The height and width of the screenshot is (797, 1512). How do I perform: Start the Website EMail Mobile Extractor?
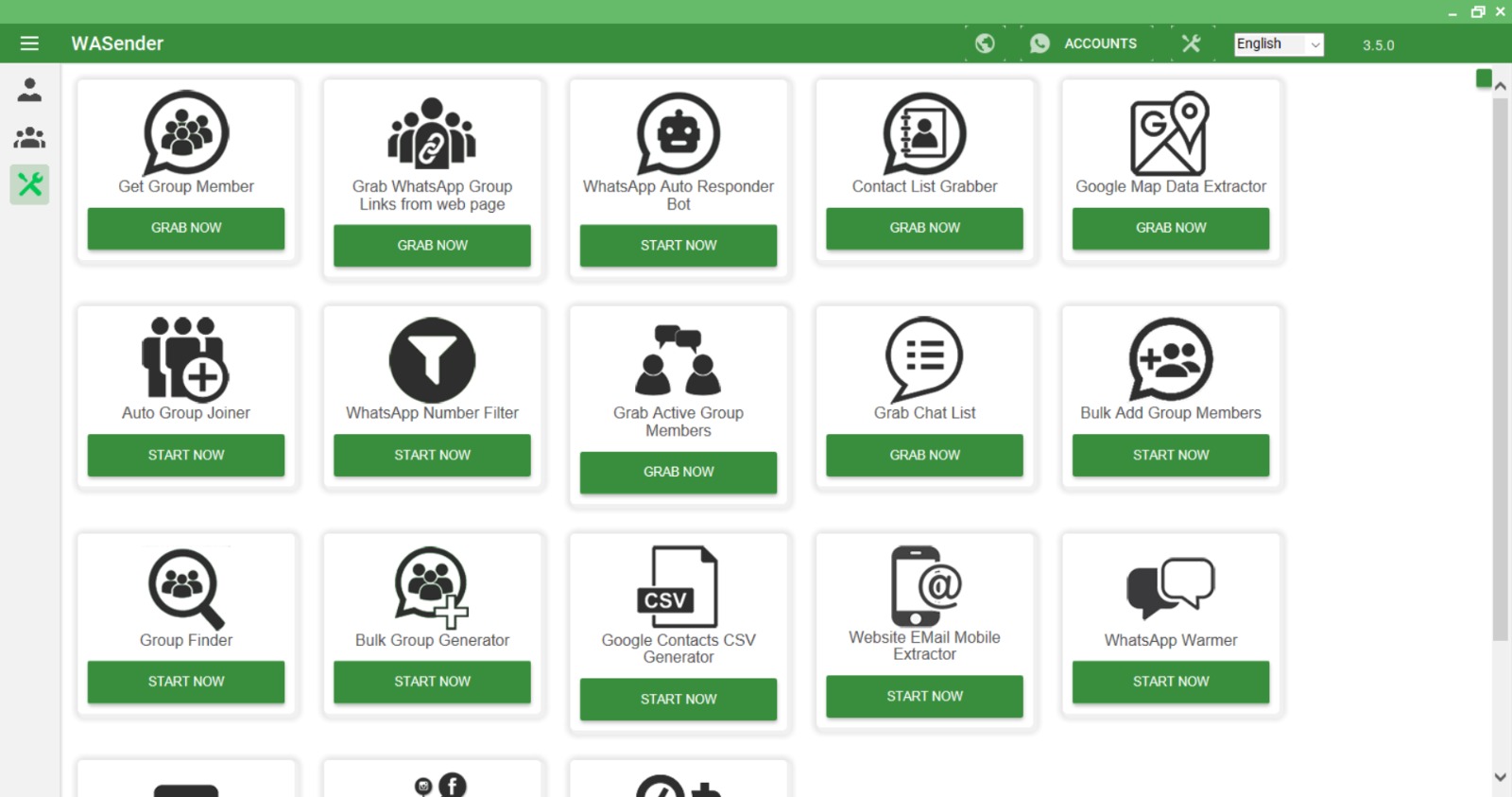924,696
